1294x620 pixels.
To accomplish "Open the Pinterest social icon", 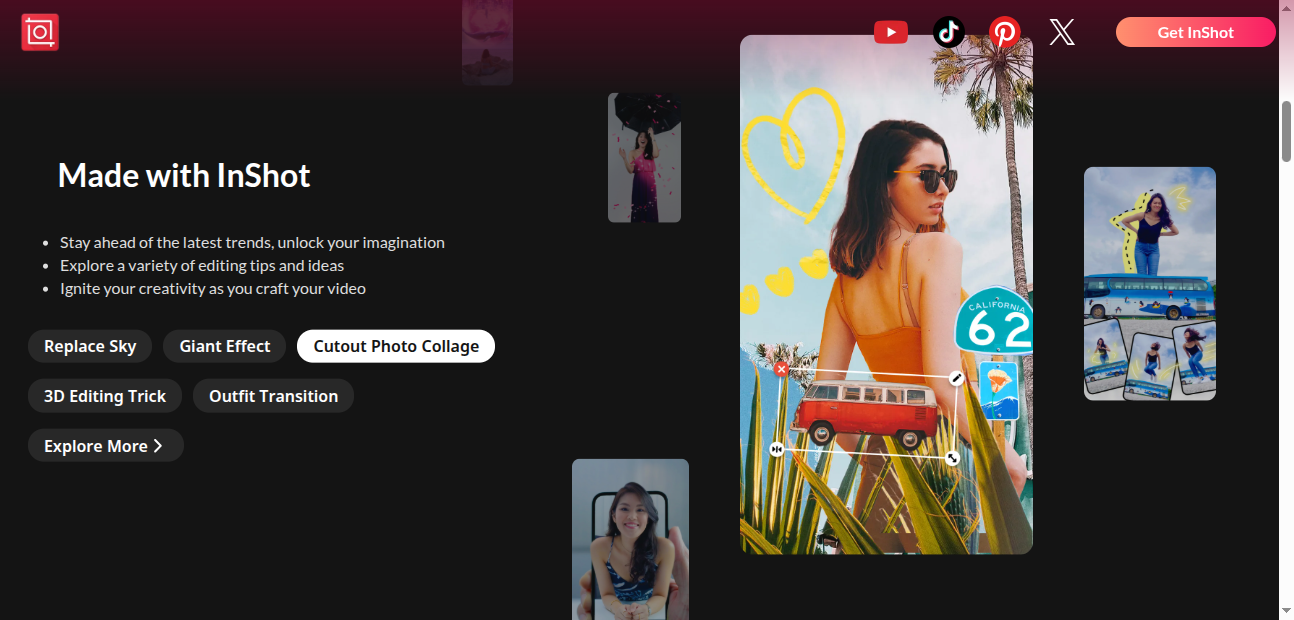I will point(1004,33).
